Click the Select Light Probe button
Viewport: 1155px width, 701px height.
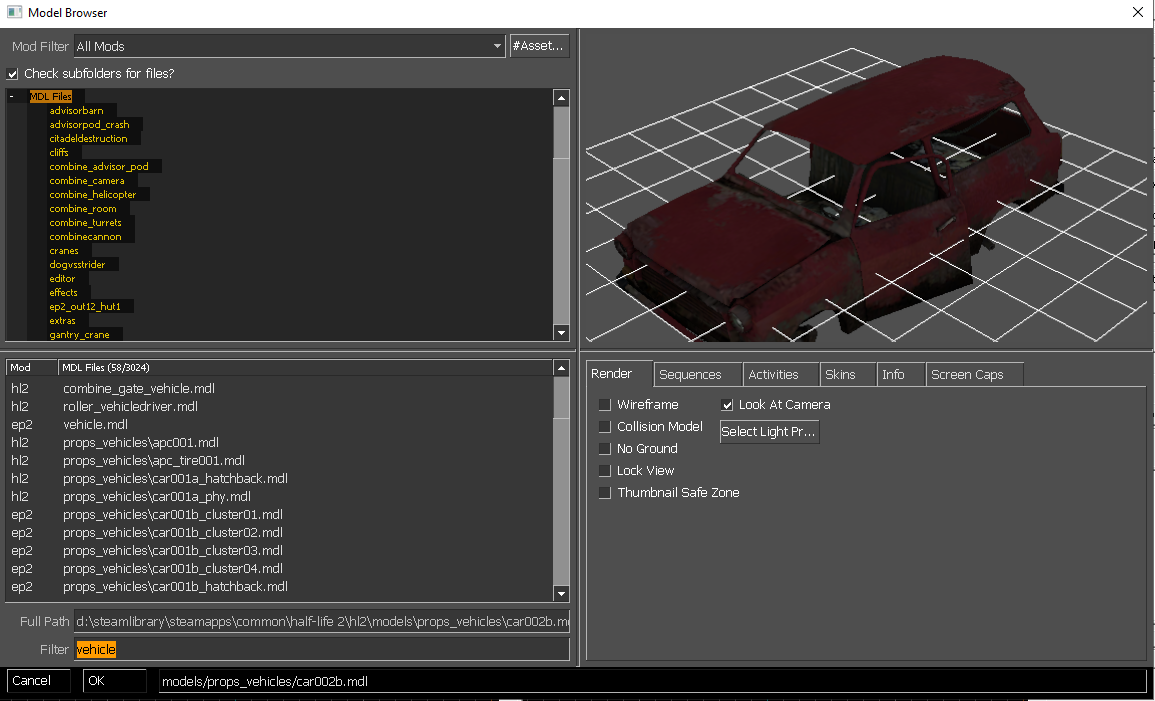(769, 432)
